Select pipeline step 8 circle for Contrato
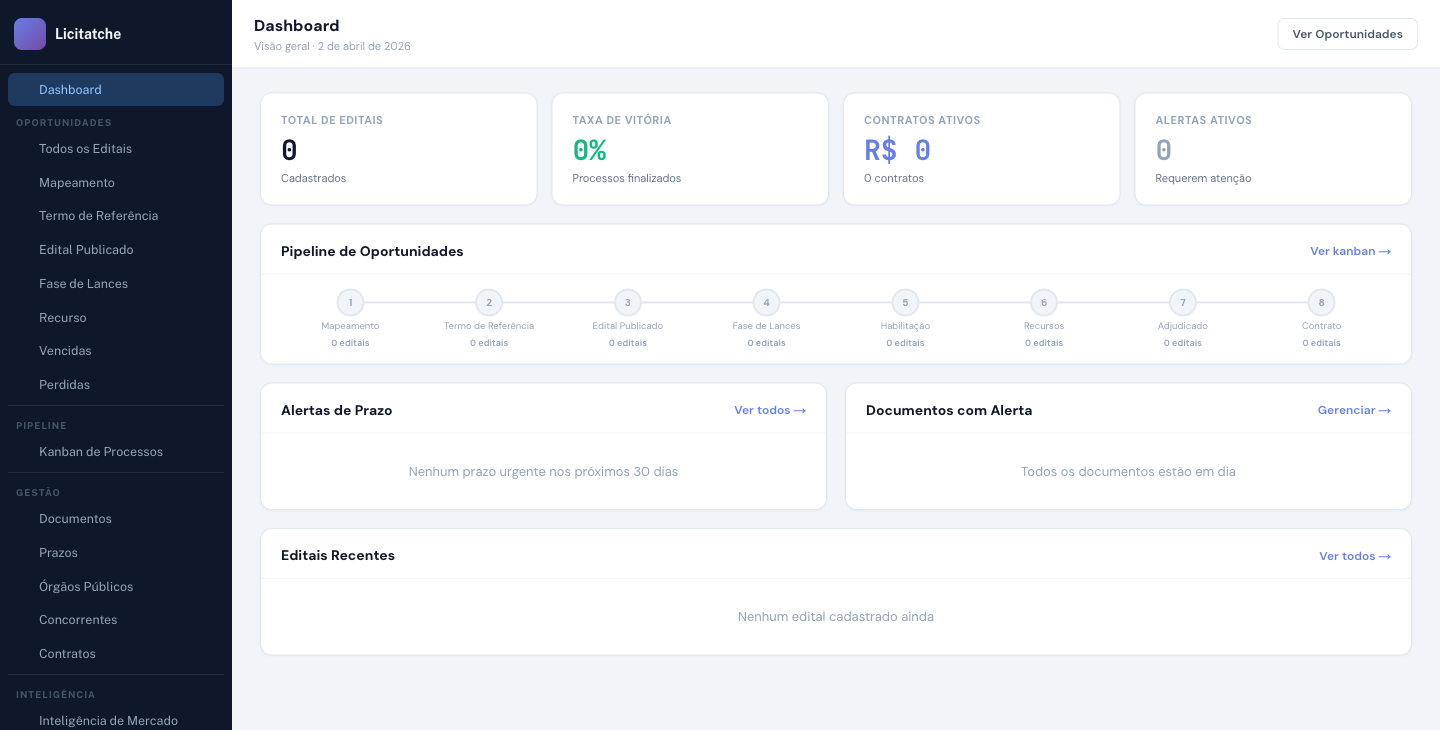This screenshot has width=1440, height=730. [x=1321, y=302]
